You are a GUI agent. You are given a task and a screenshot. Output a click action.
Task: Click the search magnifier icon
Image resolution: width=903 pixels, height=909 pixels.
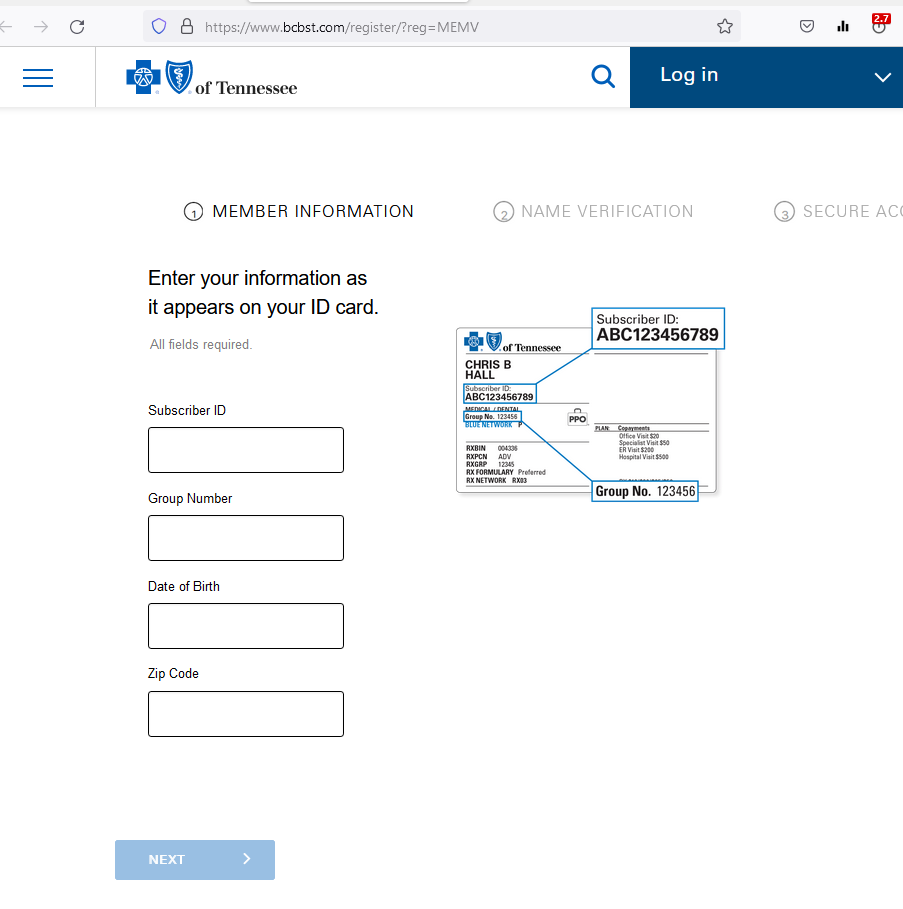[x=603, y=76]
